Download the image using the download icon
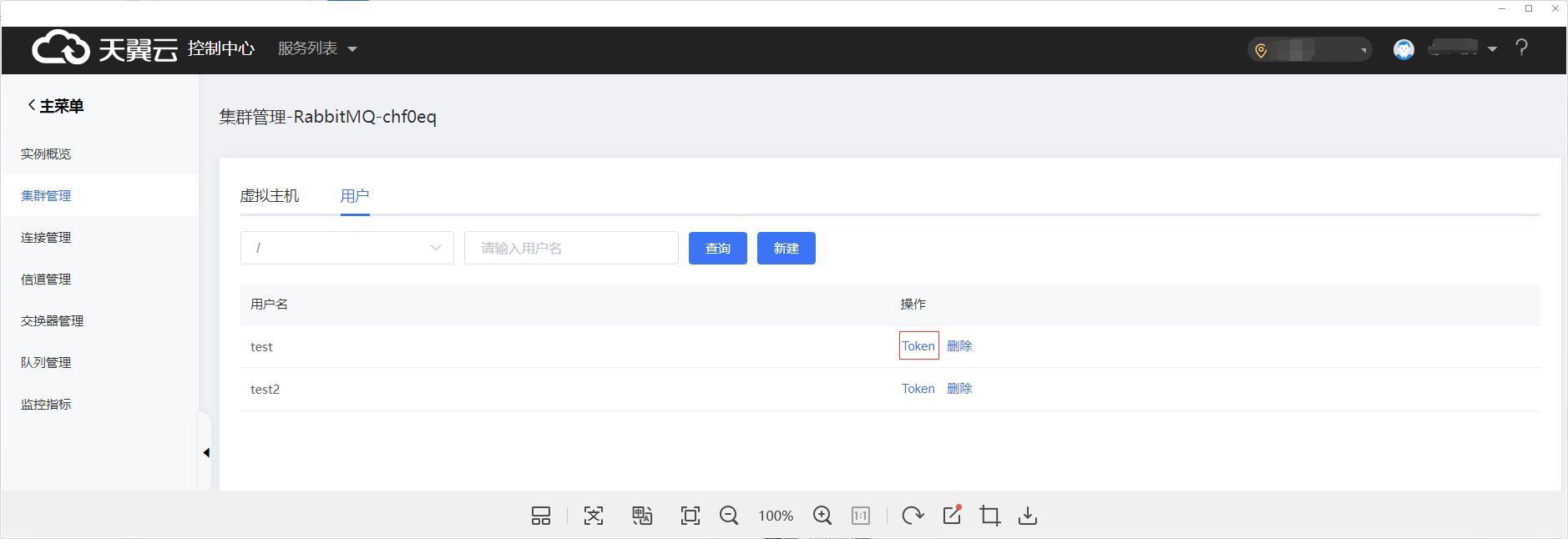Viewport: 1568px width, 539px height. click(x=1028, y=516)
